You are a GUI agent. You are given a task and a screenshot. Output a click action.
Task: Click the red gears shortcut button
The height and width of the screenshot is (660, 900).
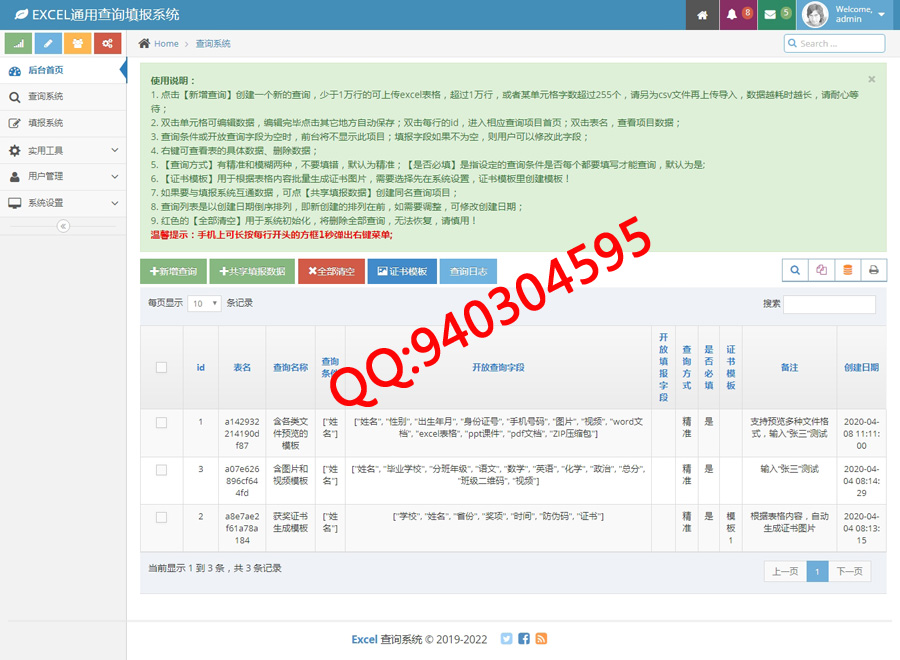[107, 43]
